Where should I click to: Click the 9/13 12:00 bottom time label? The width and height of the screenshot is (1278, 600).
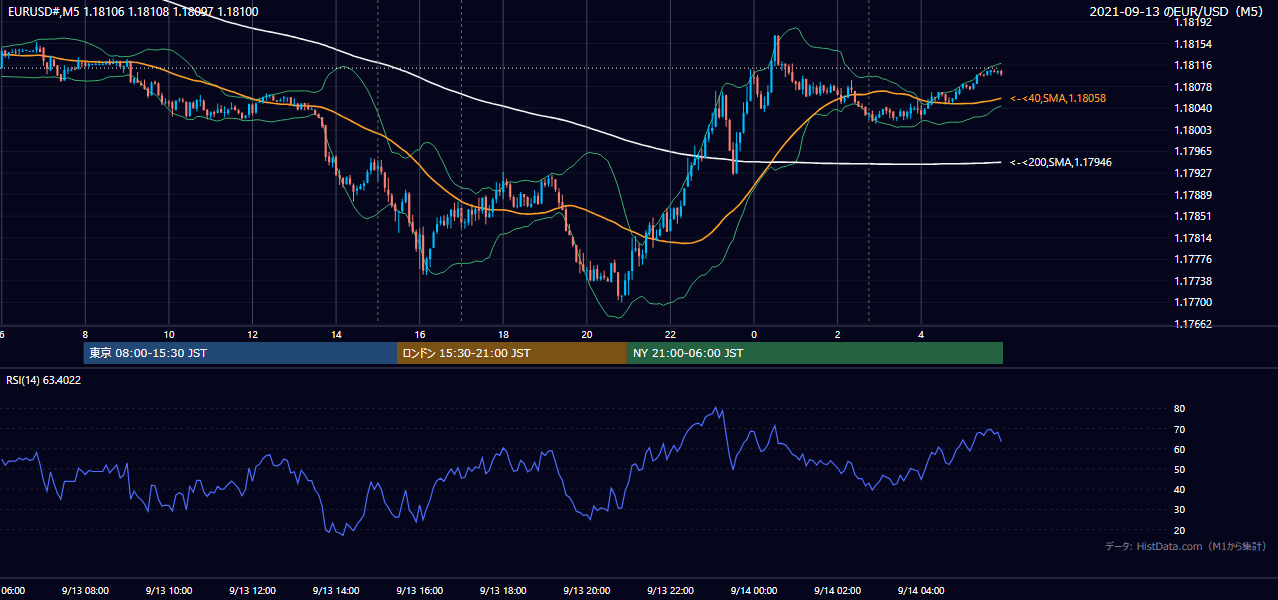tap(252, 590)
